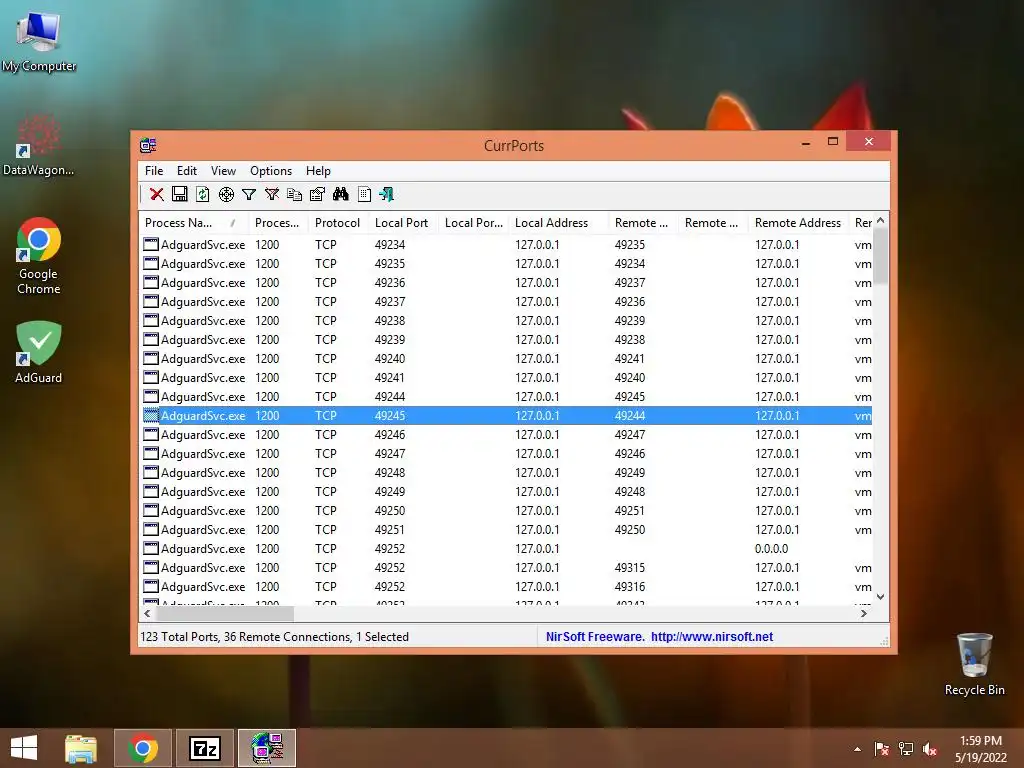
Task: Click the Copy selected items icon
Action: point(295,194)
